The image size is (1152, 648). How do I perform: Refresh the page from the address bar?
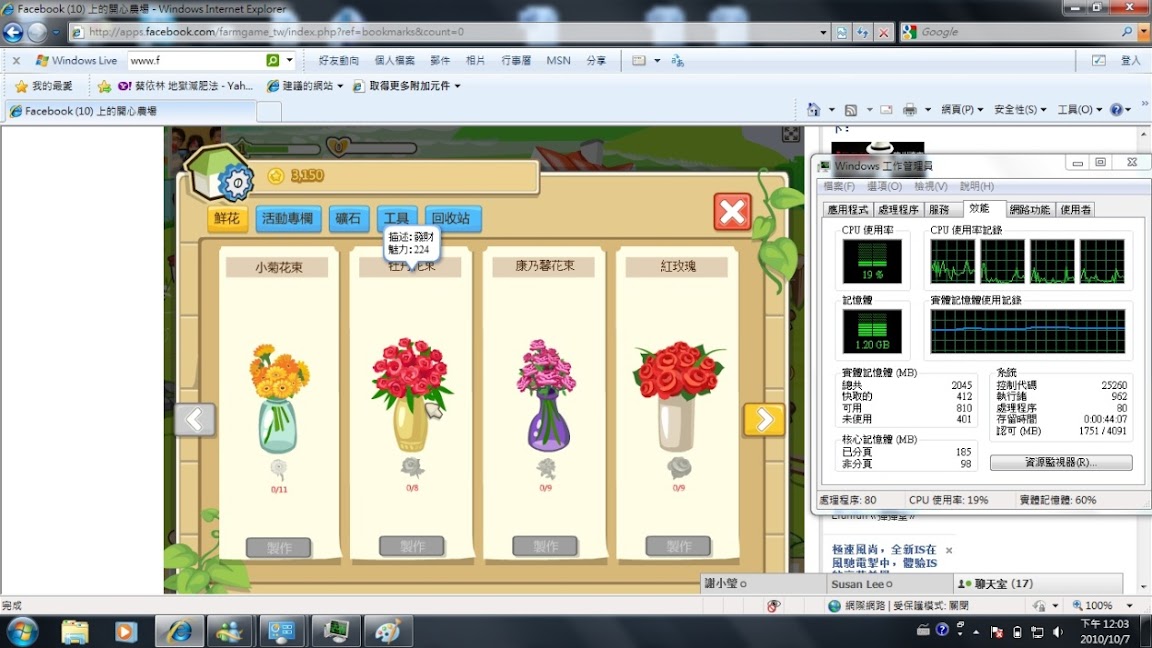(863, 32)
